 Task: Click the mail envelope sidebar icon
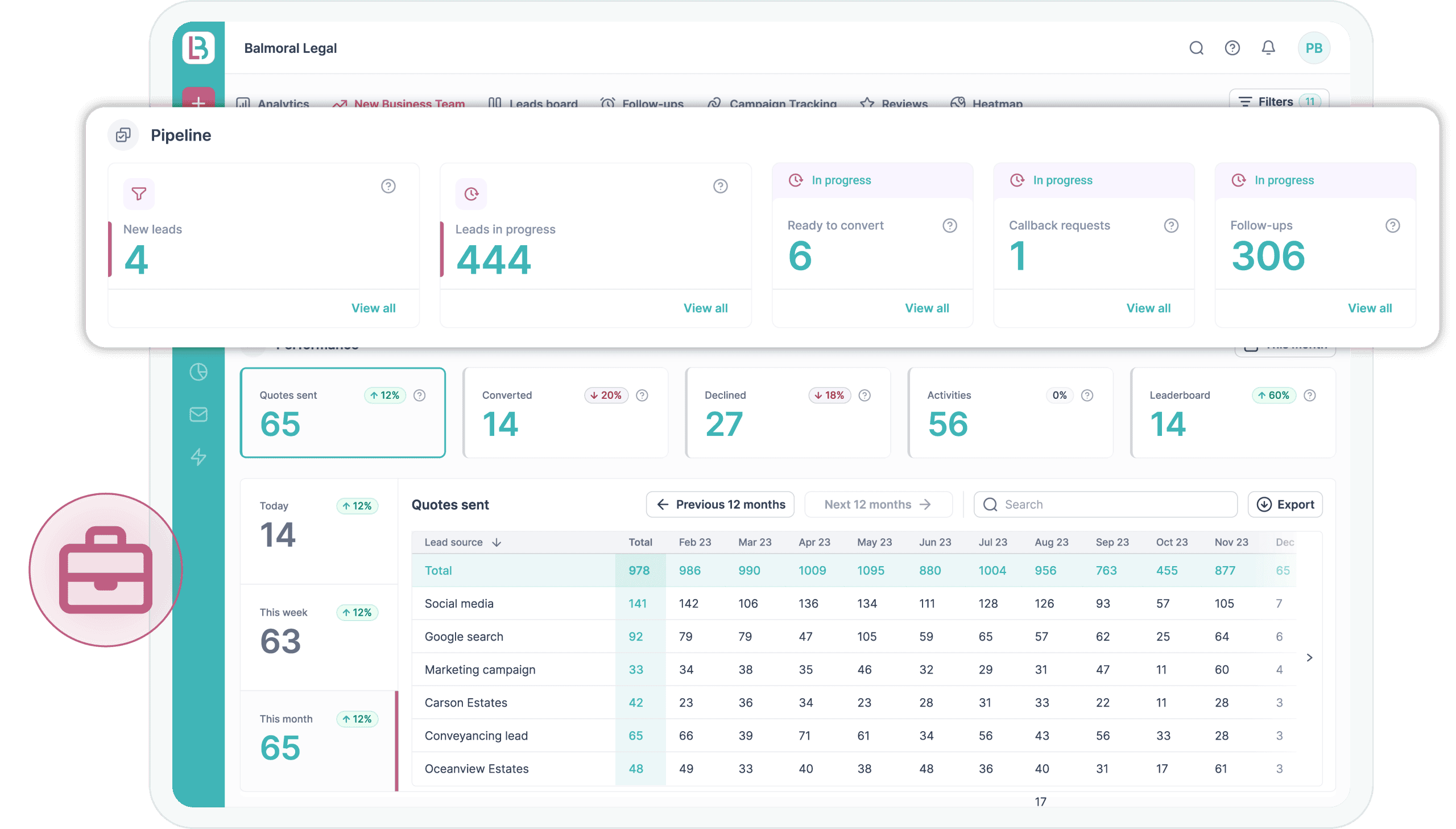pos(198,414)
